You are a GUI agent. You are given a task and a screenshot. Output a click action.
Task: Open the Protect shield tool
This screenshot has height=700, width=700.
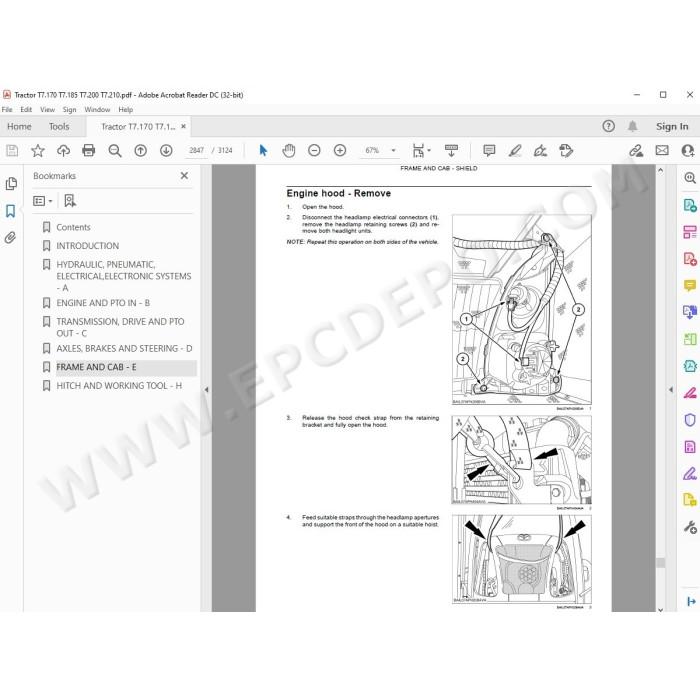click(690, 420)
